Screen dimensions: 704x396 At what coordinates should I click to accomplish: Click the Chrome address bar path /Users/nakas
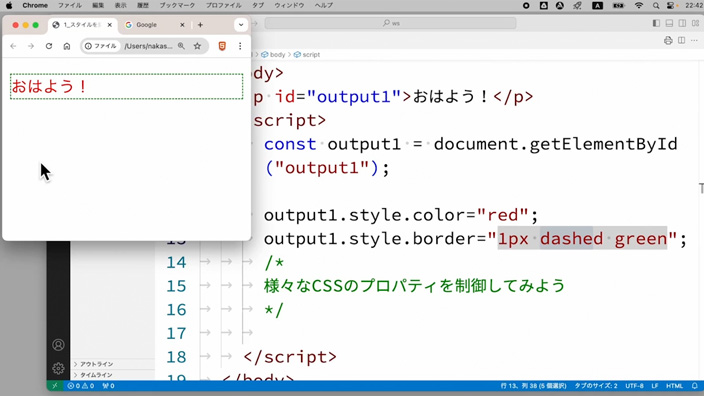[149, 46]
